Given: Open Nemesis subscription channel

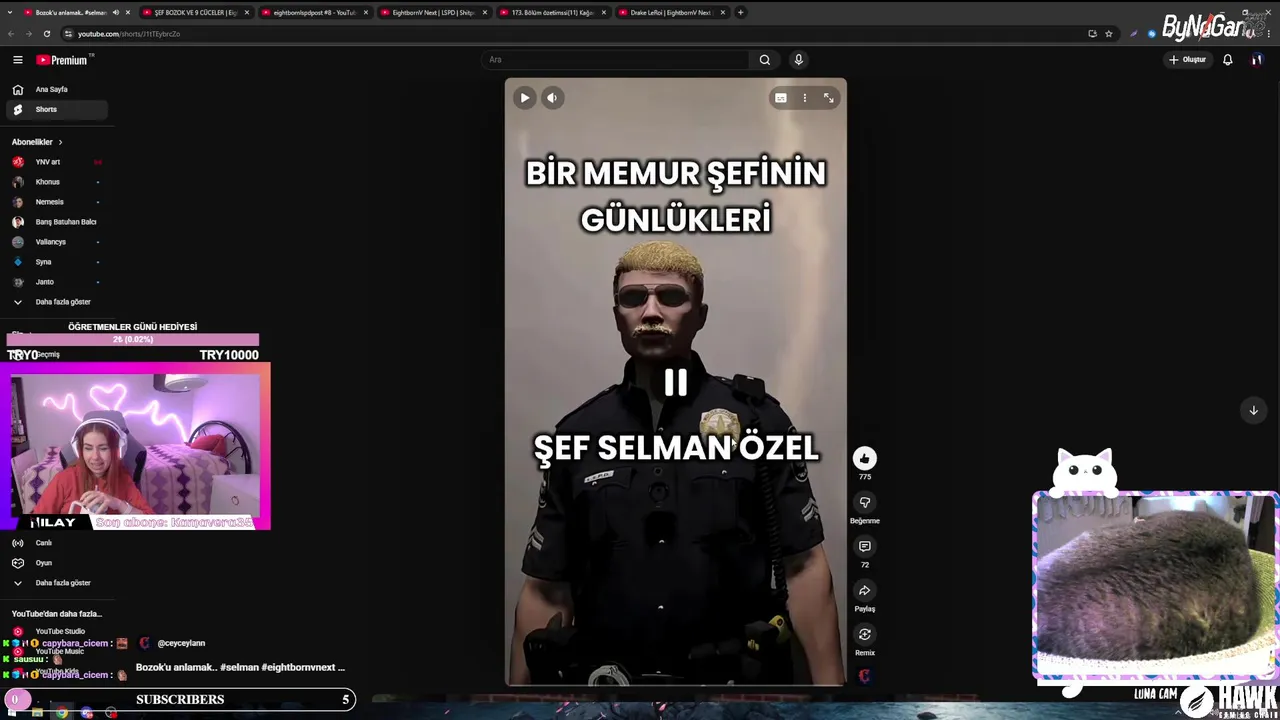Looking at the screenshot, I should click(x=56, y=202).
